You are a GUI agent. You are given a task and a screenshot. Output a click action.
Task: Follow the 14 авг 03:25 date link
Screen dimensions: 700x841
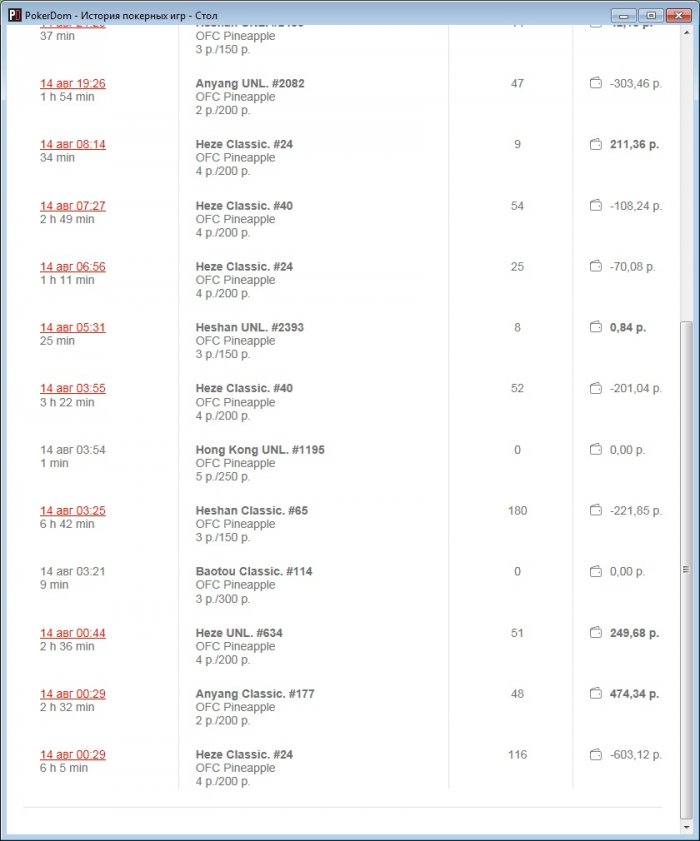(x=73, y=511)
